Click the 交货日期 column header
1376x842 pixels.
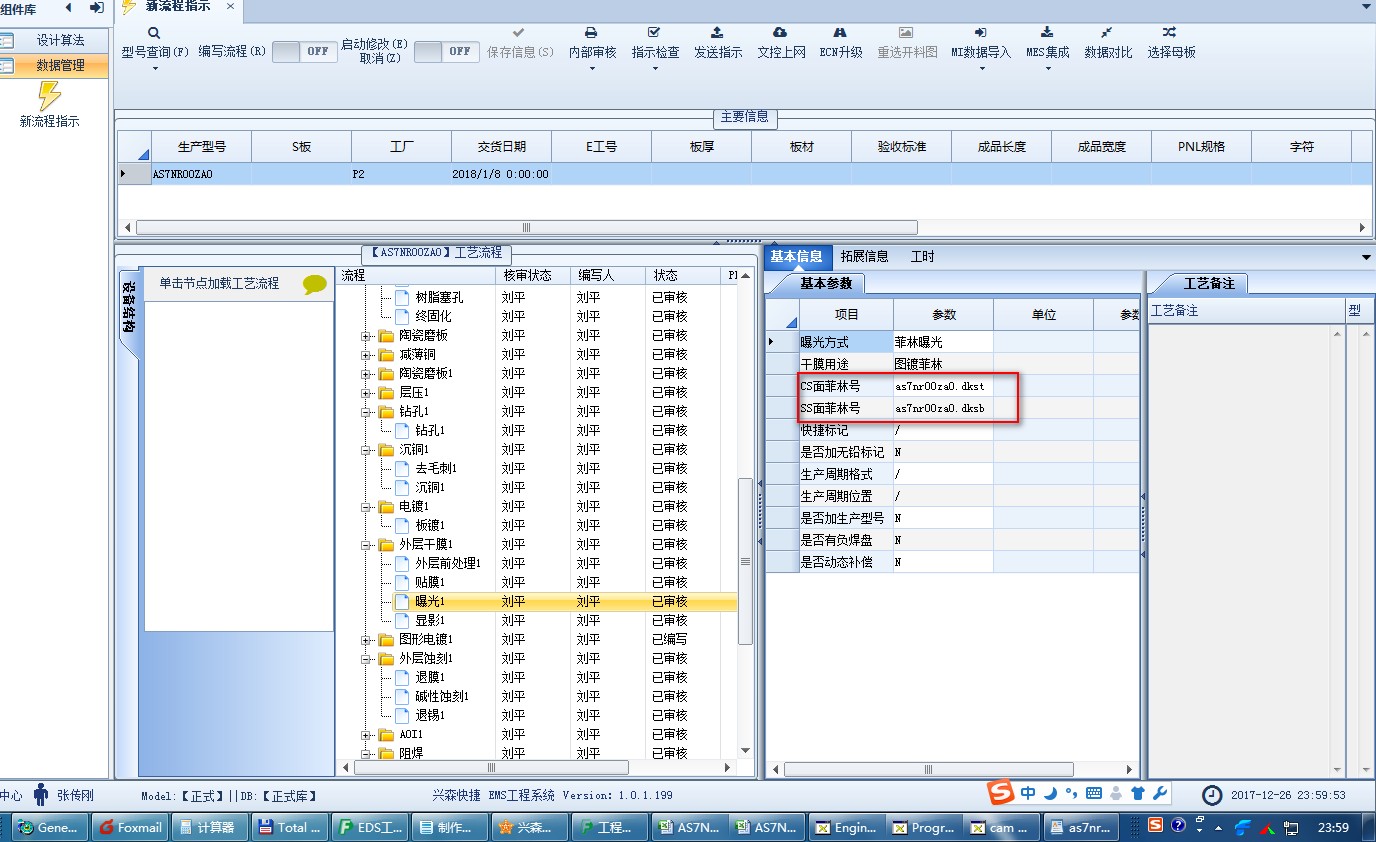pyautogui.click(x=501, y=147)
